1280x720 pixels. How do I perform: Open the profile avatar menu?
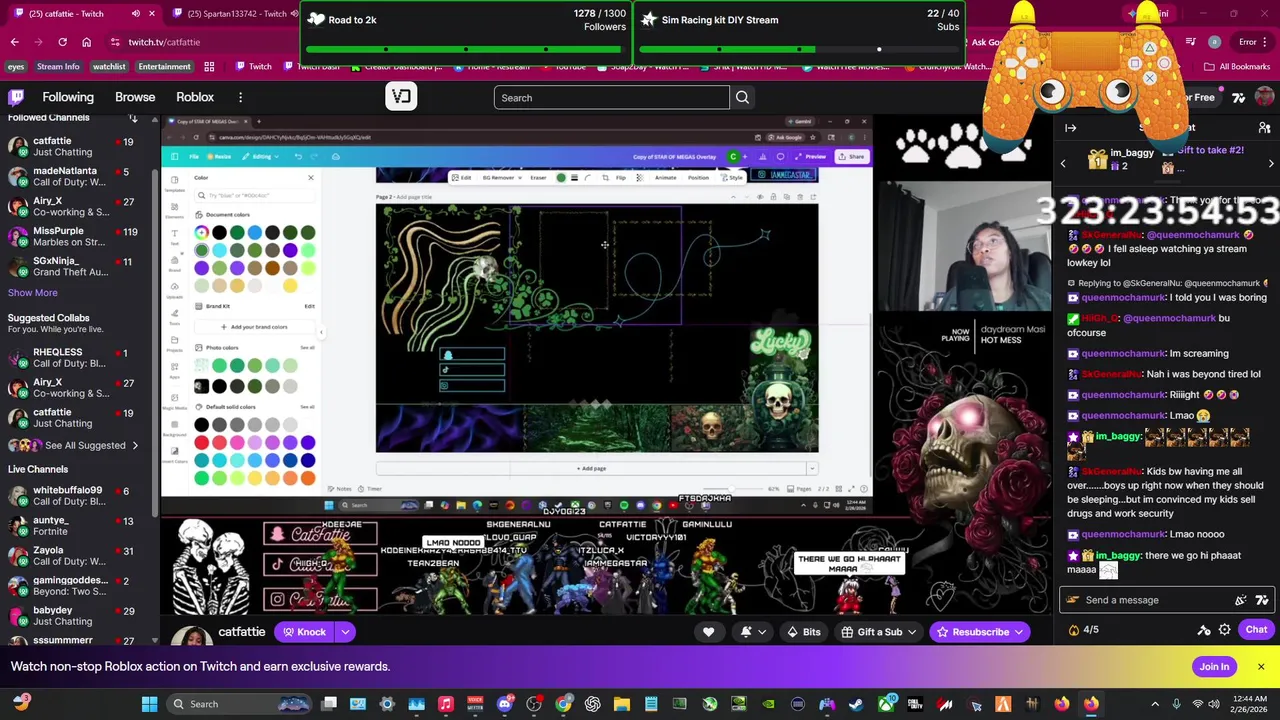point(1264,97)
